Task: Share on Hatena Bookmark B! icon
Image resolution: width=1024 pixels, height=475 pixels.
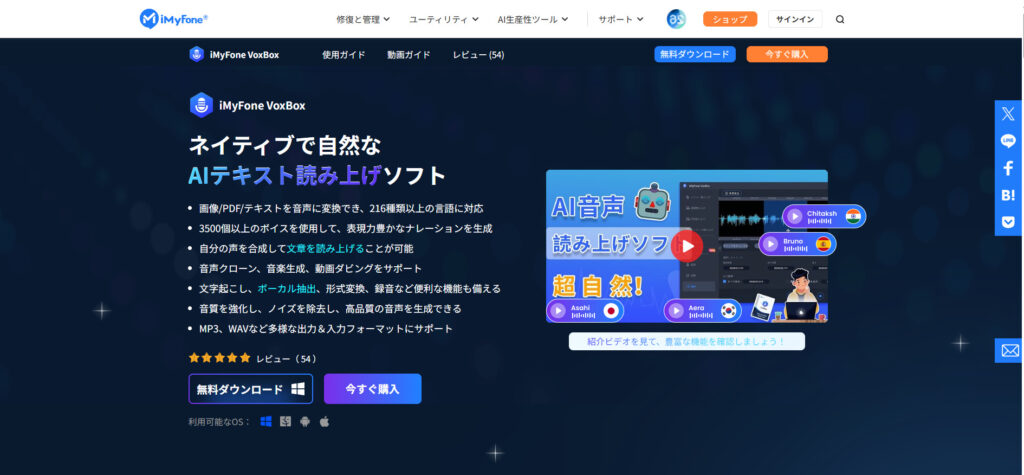Action: [1008, 195]
